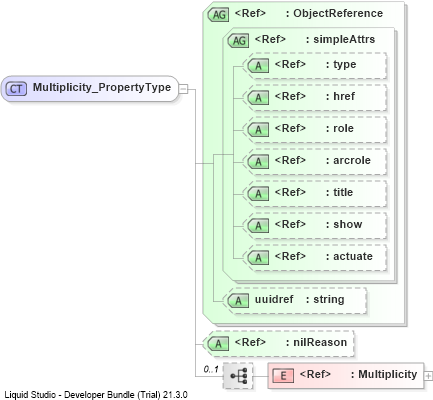433x400 pixels.
Task: Click the ': show' attribute name
Action: pos(344,224)
